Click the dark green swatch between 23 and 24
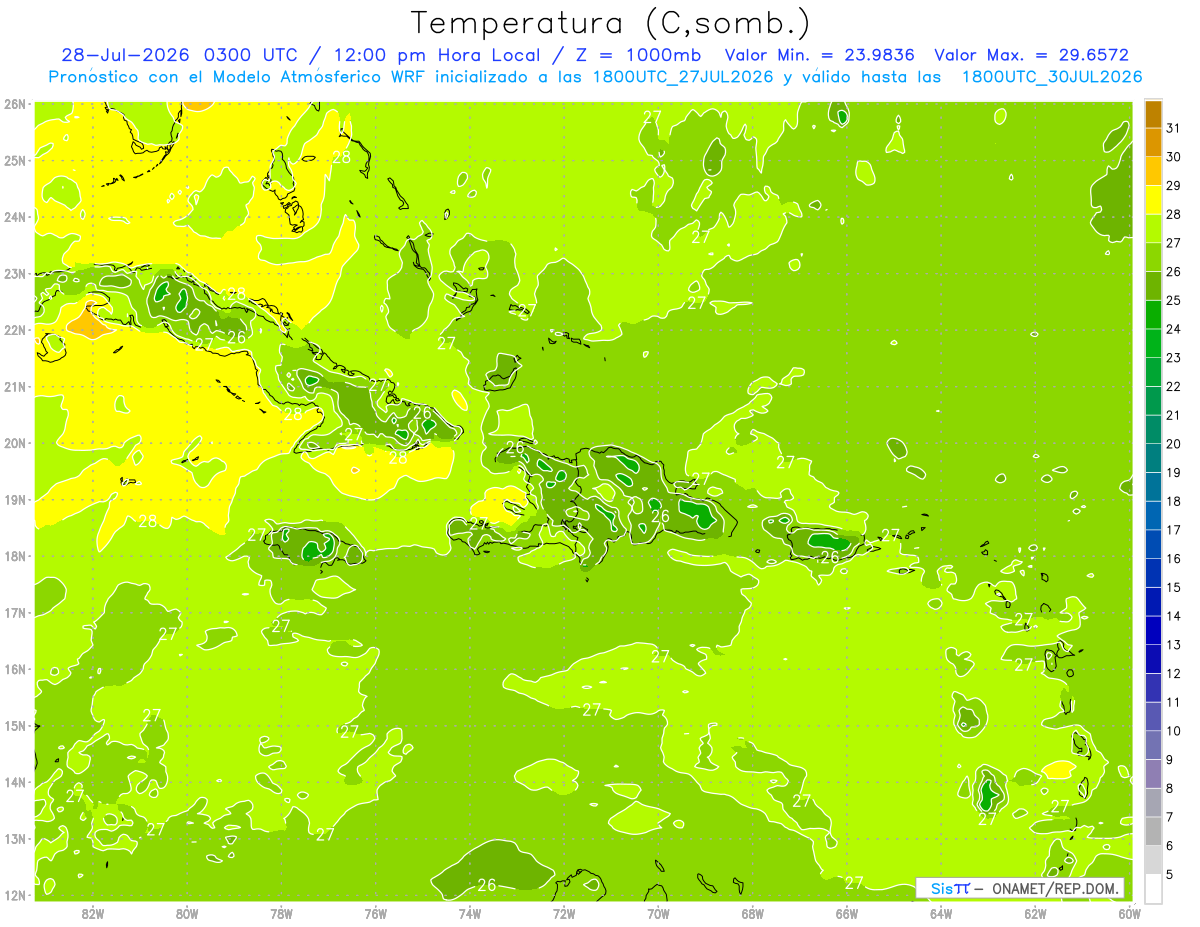The width and height of the screenshot is (1200, 927). click(1153, 343)
